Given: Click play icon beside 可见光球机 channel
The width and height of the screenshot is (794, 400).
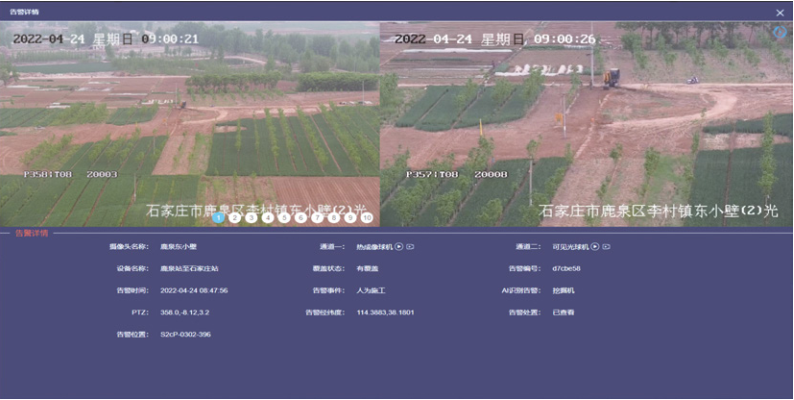Looking at the screenshot, I should click(x=595, y=246).
